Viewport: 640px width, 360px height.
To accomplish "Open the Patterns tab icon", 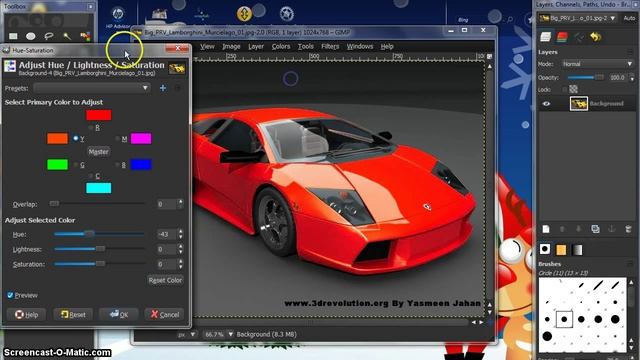I will (561, 249).
